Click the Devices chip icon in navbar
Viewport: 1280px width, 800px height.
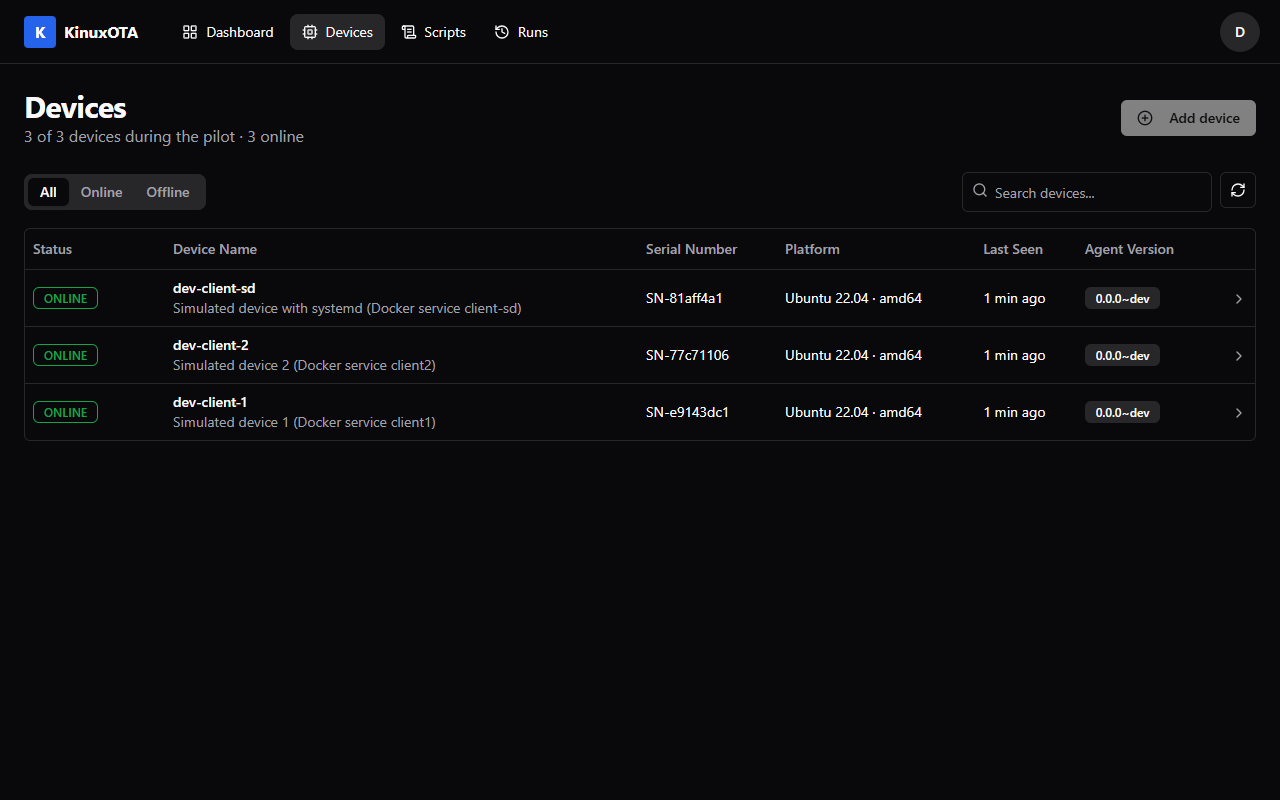pos(310,32)
